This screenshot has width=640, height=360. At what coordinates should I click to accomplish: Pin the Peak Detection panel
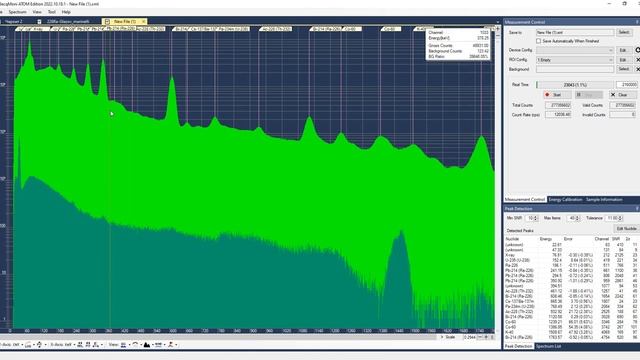637,209
